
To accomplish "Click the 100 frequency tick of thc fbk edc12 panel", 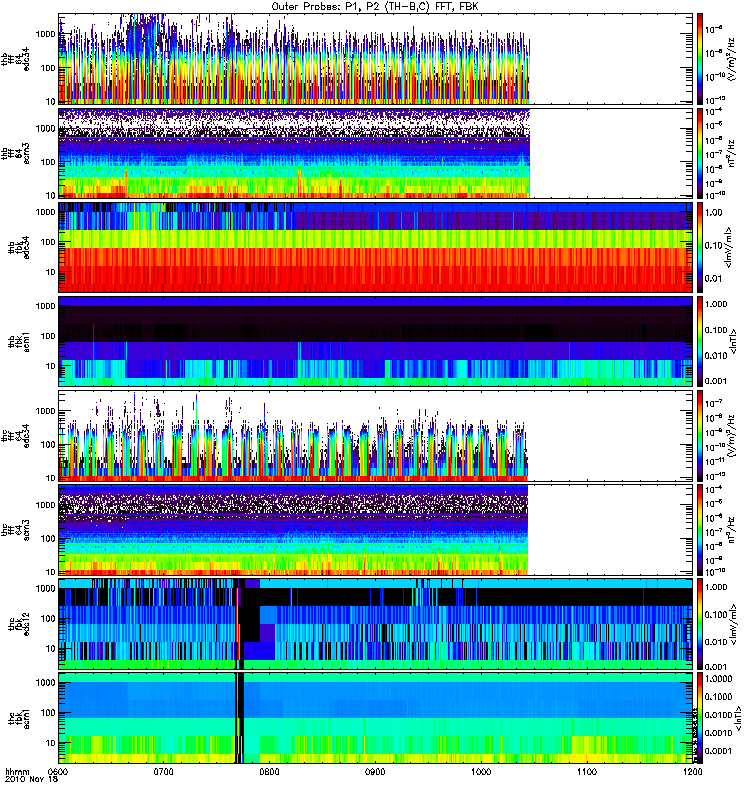I will click(48, 618).
